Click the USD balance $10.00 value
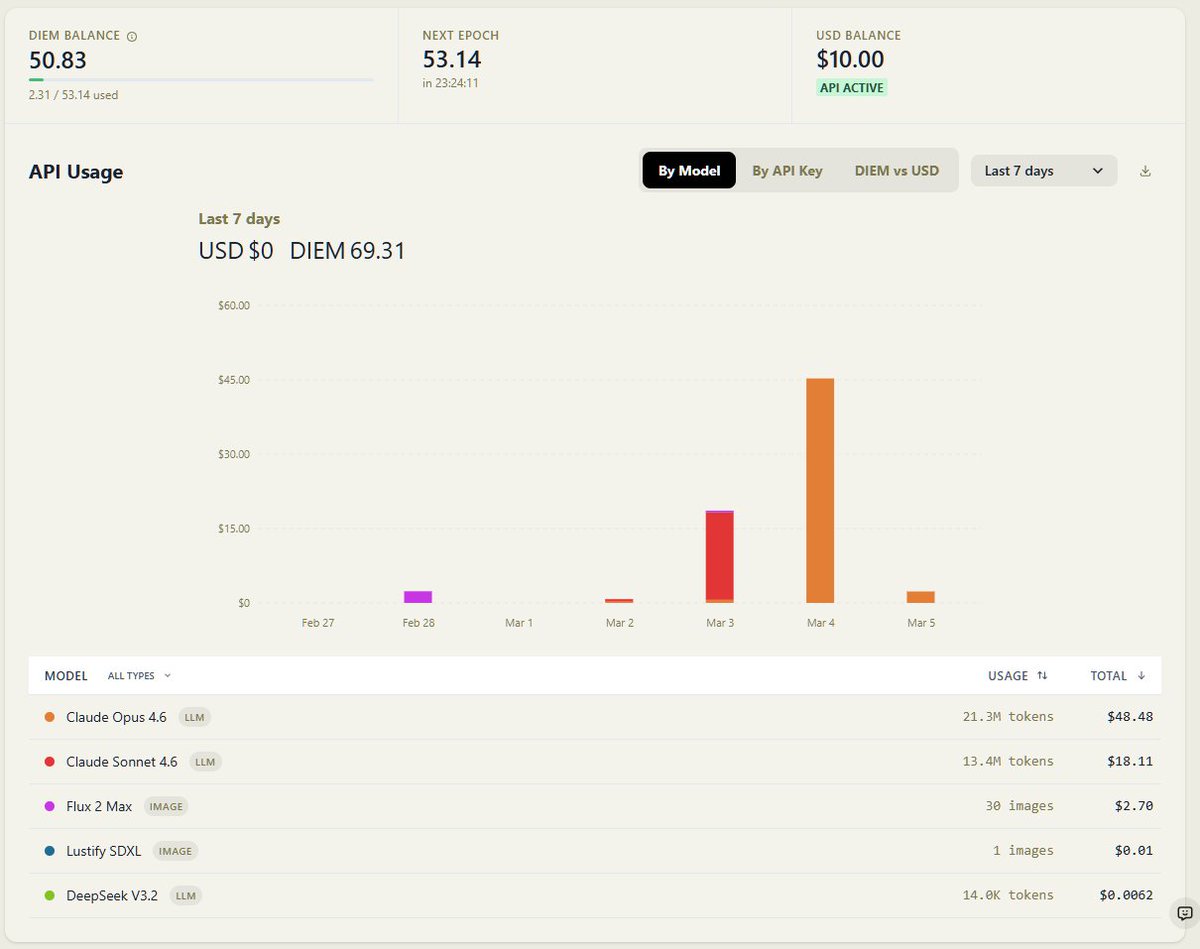This screenshot has width=1200, height=949. [850, 60]
